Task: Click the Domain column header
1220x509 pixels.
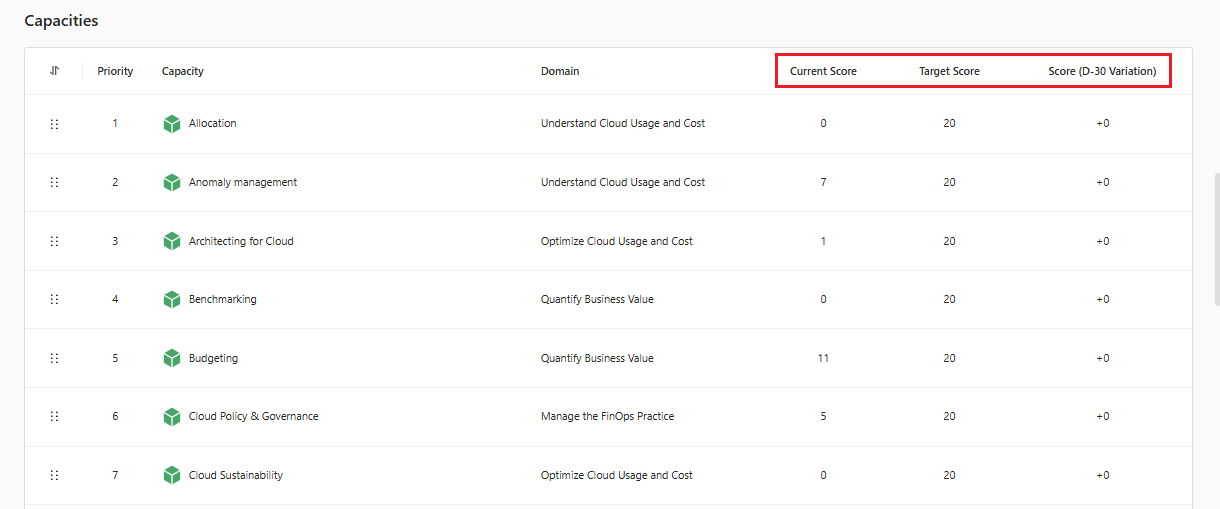Action: pyautogui.click(x=560, y=71)
